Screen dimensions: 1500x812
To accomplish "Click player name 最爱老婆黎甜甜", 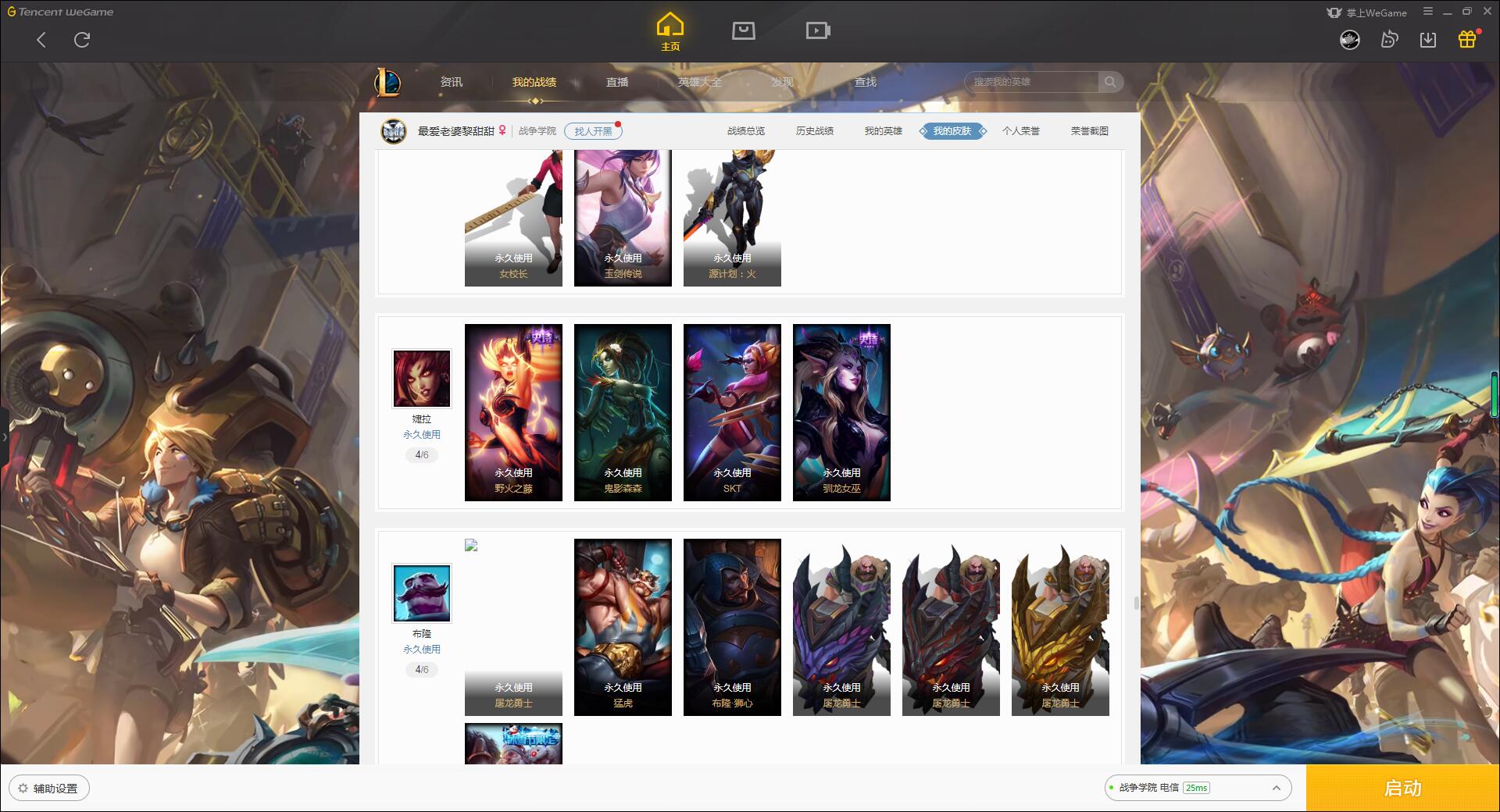I will 456,131.
